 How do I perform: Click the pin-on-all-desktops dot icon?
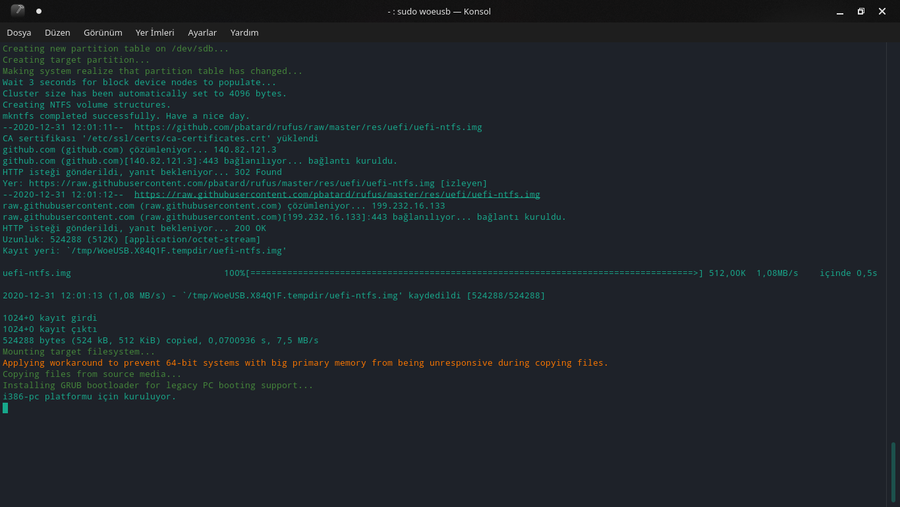pyautogui.click(x=39, y=11)
